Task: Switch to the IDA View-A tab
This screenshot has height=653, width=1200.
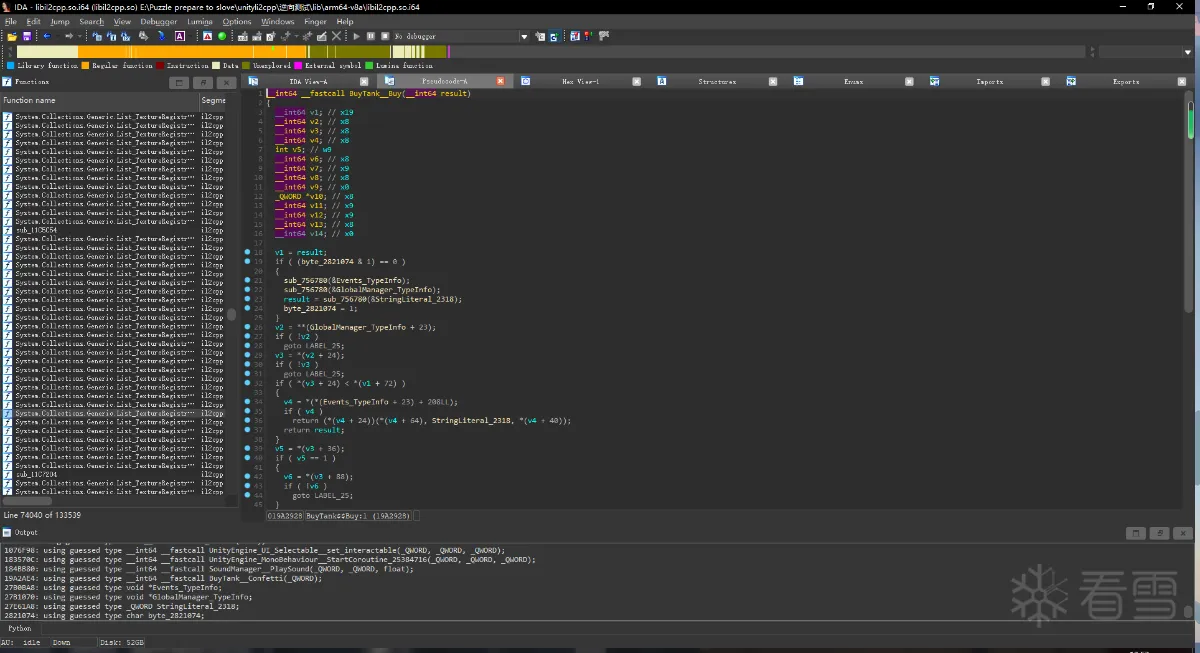Action: (x=308, y=81)
